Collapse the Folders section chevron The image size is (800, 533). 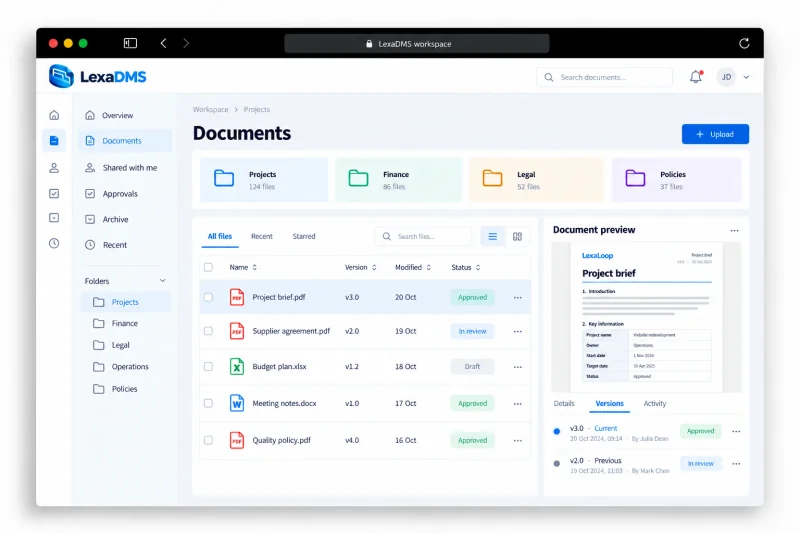click(x=162, y=281)
